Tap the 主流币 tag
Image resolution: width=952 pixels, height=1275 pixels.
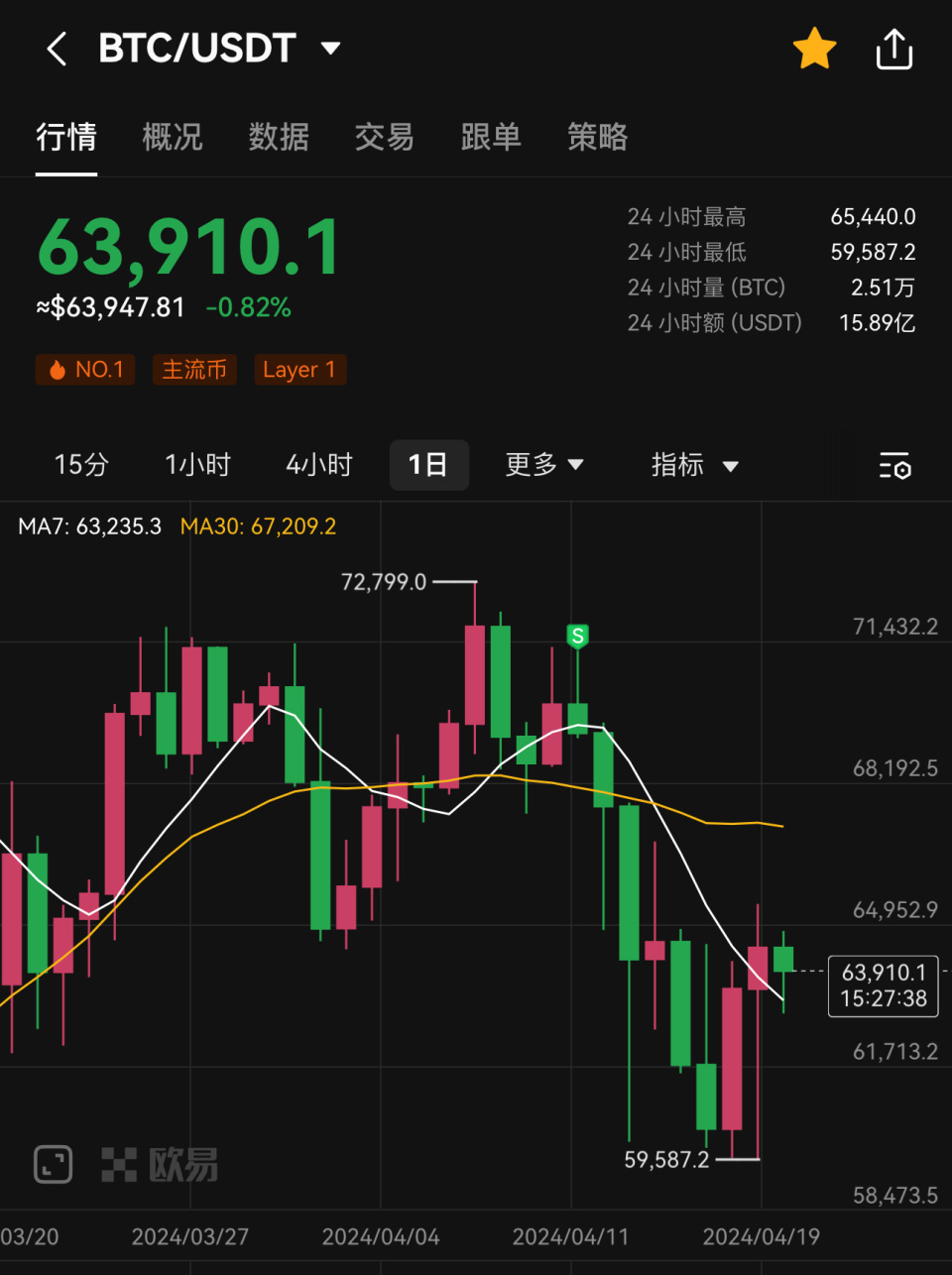click(x=194, y=369)
